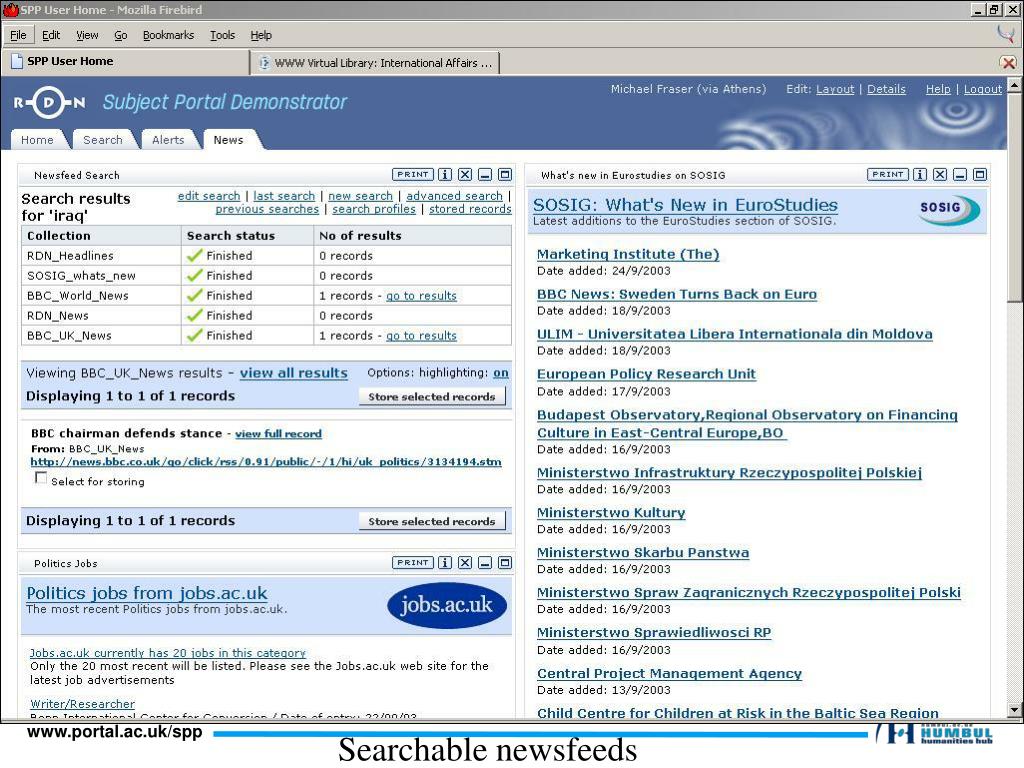This screenshot has width=1024, height=768.
Task: Print the What's new in Eurostudies panel
Action: click(x=888, y=174)
